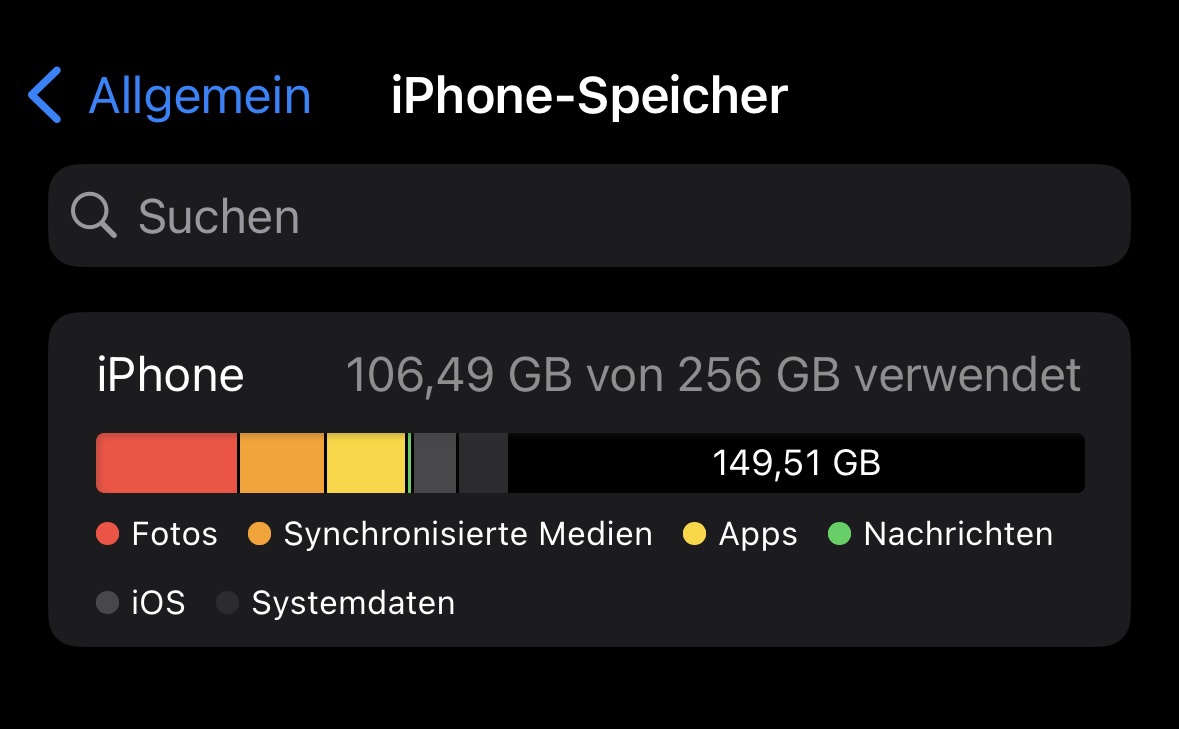1179x729 pixels.
Task: Tap the yellow Apps legend dot
Action: [x=695, y=535]
